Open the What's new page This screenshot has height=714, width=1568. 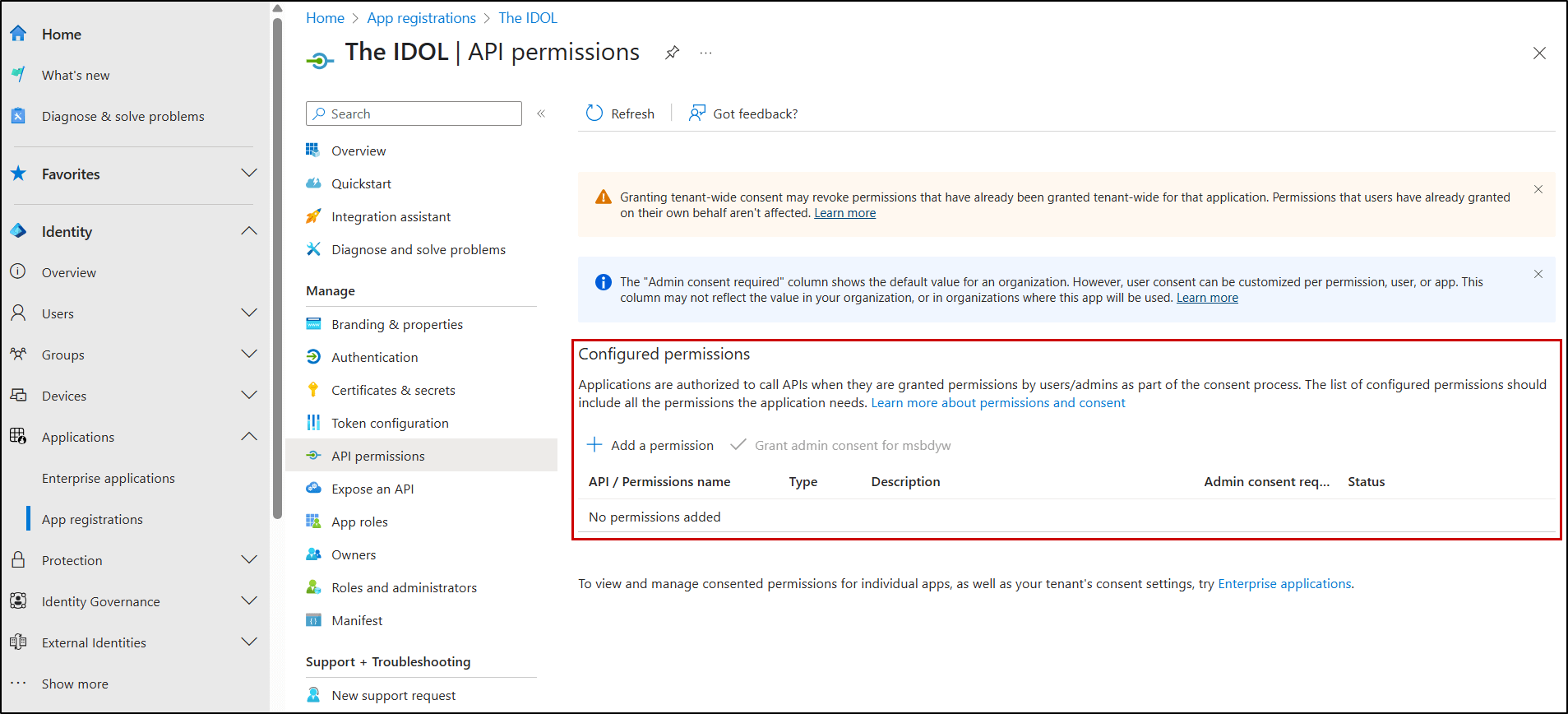pyautogui.click(x=75, y=75)
